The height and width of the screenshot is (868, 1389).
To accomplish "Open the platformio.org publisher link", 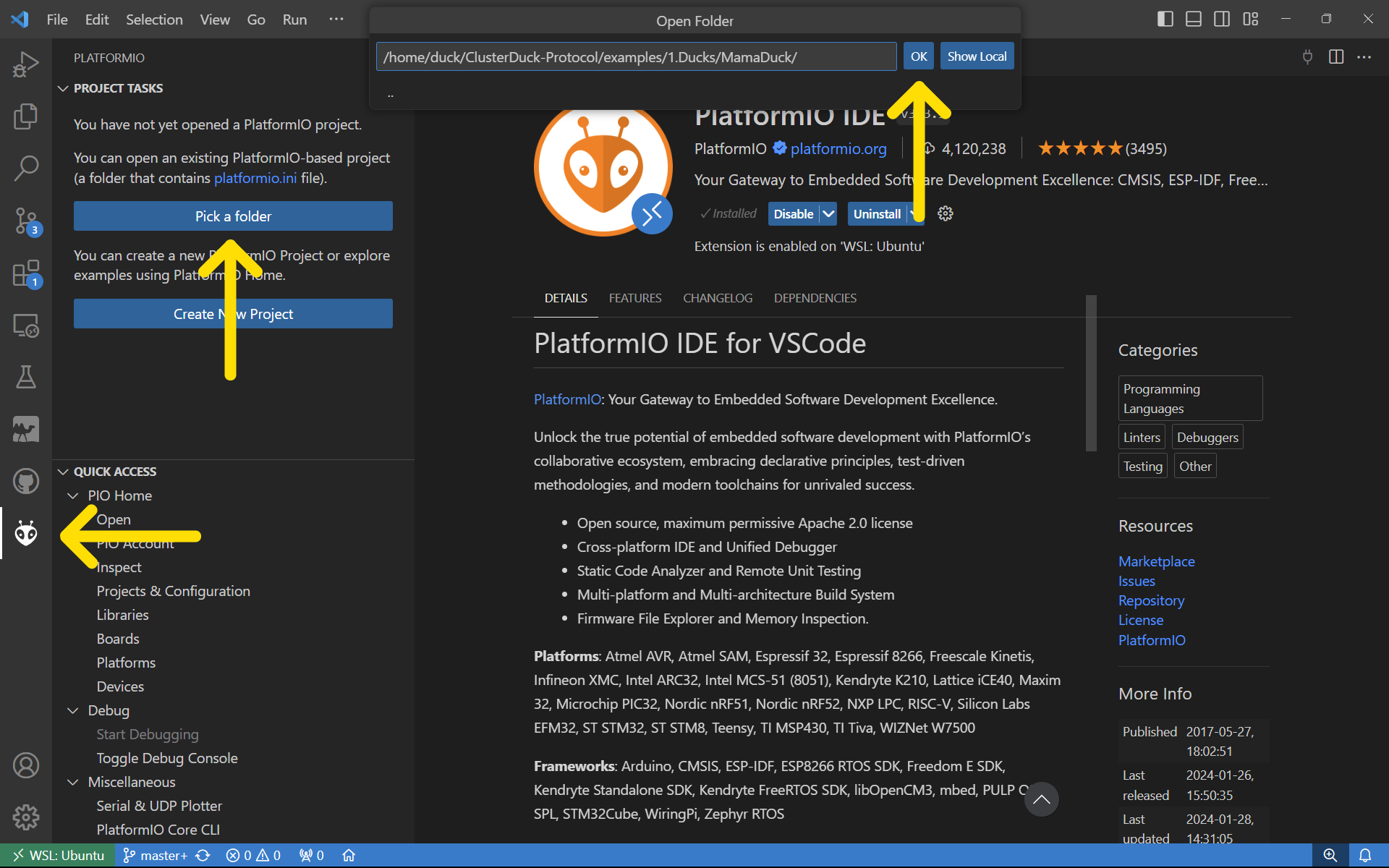I will pyautogui.click(x=838, y=148).
